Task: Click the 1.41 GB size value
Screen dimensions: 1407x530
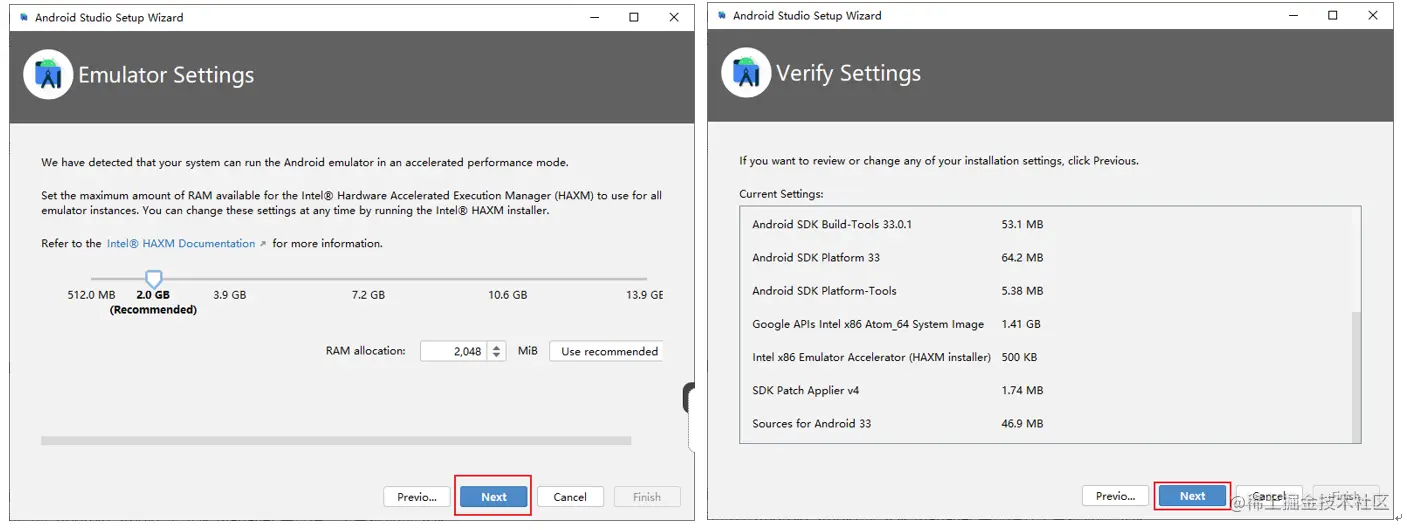Action: pos(1021,324)
